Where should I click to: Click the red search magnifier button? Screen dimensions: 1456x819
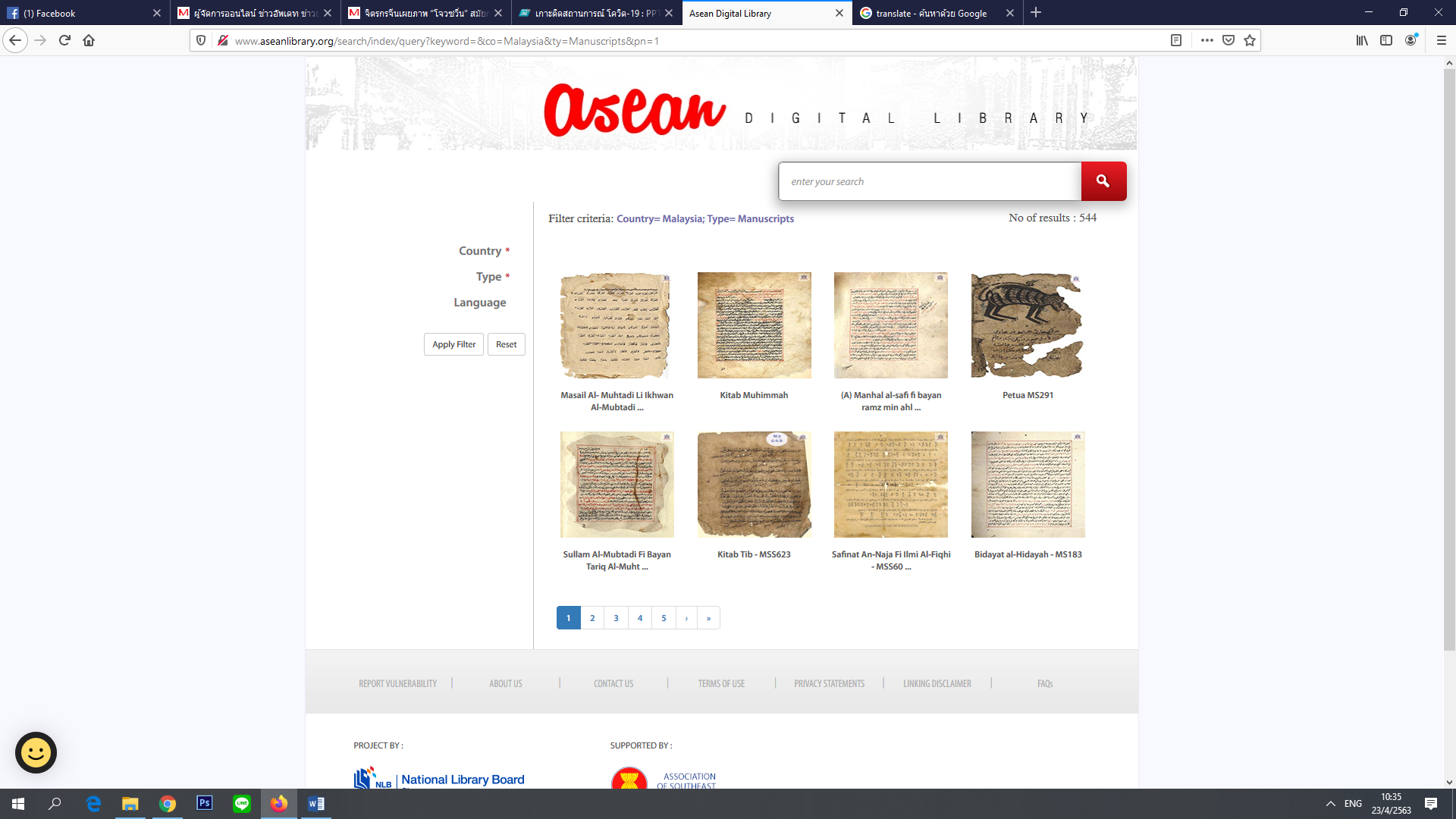[x=1103, y=181]
